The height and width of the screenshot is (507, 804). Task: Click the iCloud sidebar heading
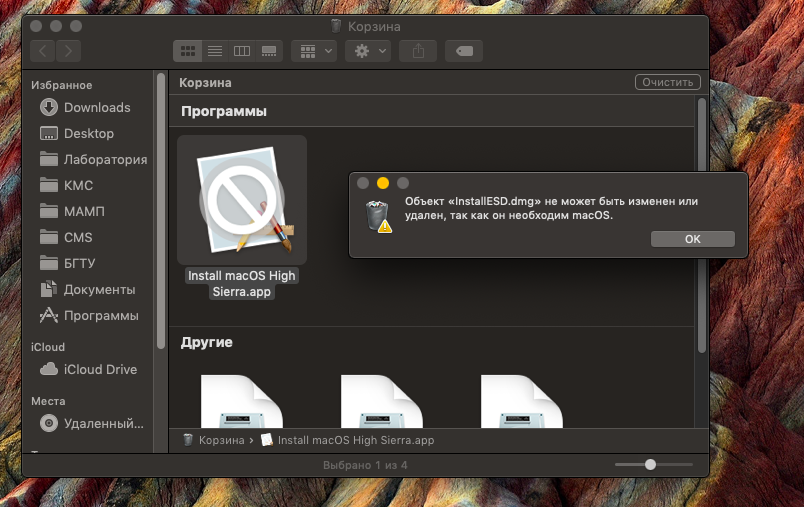tap(48, 347)
